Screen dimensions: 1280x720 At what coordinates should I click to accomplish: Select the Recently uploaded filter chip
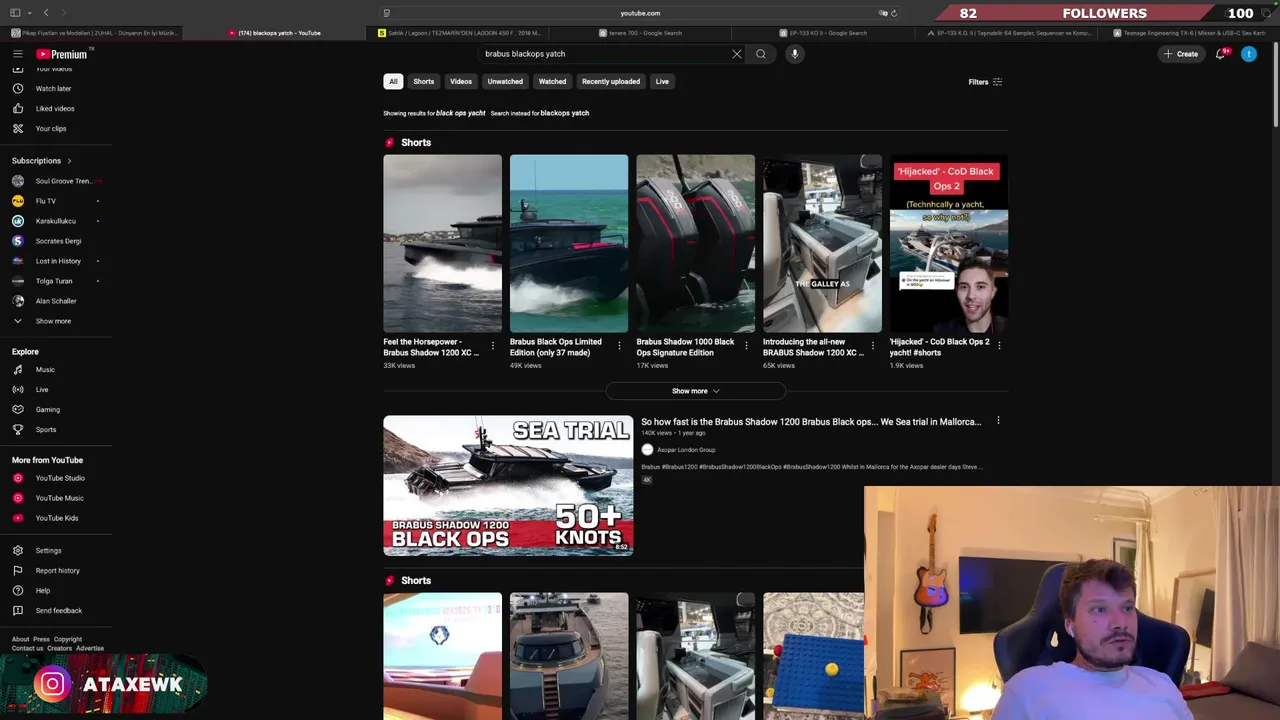point(611,82)
